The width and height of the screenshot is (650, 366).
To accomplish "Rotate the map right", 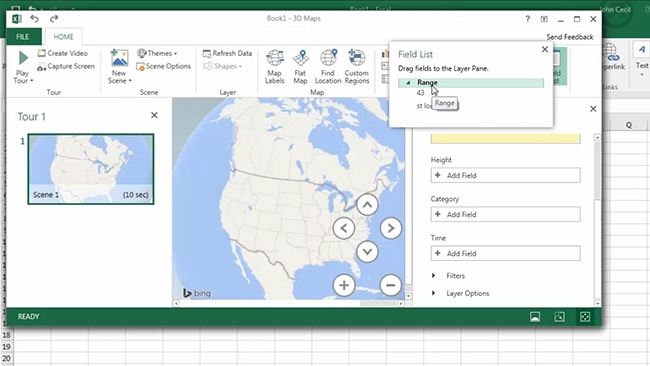I will click(390, 228).
